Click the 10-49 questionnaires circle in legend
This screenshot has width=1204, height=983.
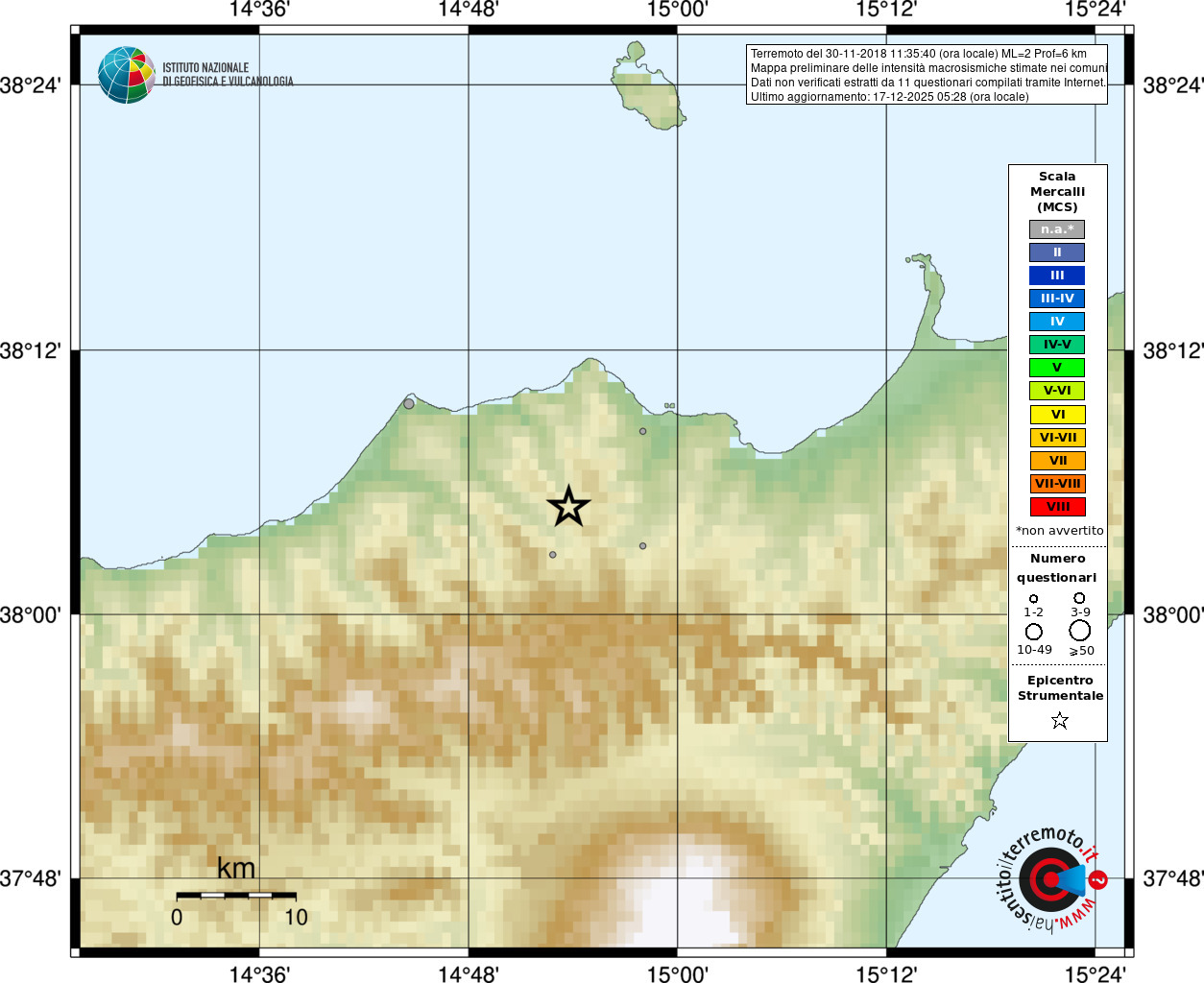pyautogui.click(x=1034, y=632)
